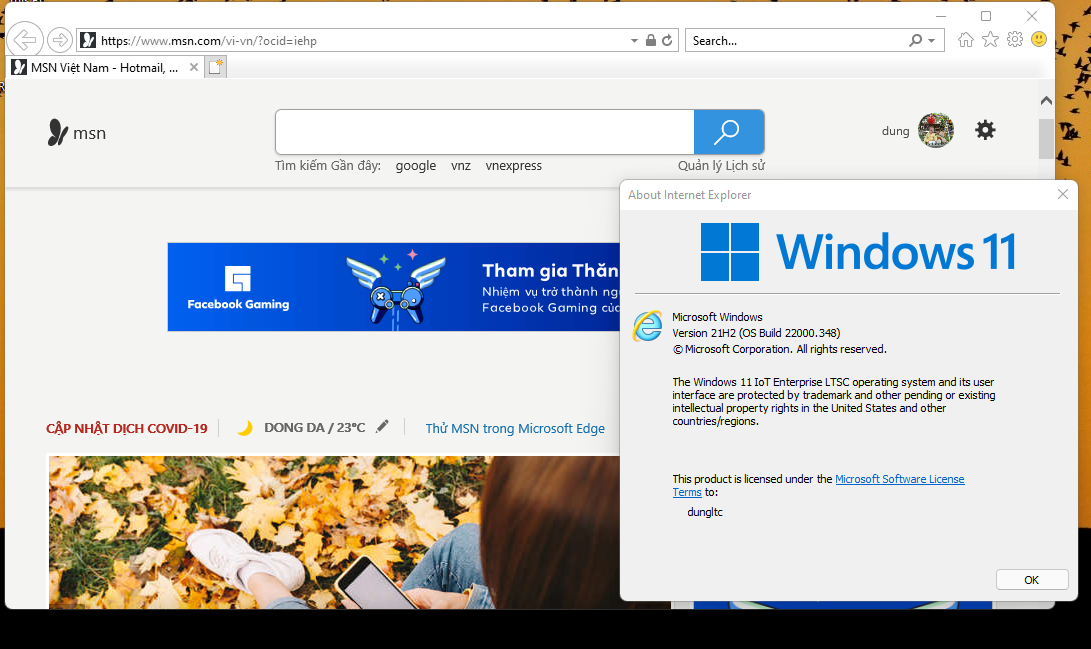1091x649 pixels.
Task: Select recent search 'google'
Action: click(x=416, y=166)
